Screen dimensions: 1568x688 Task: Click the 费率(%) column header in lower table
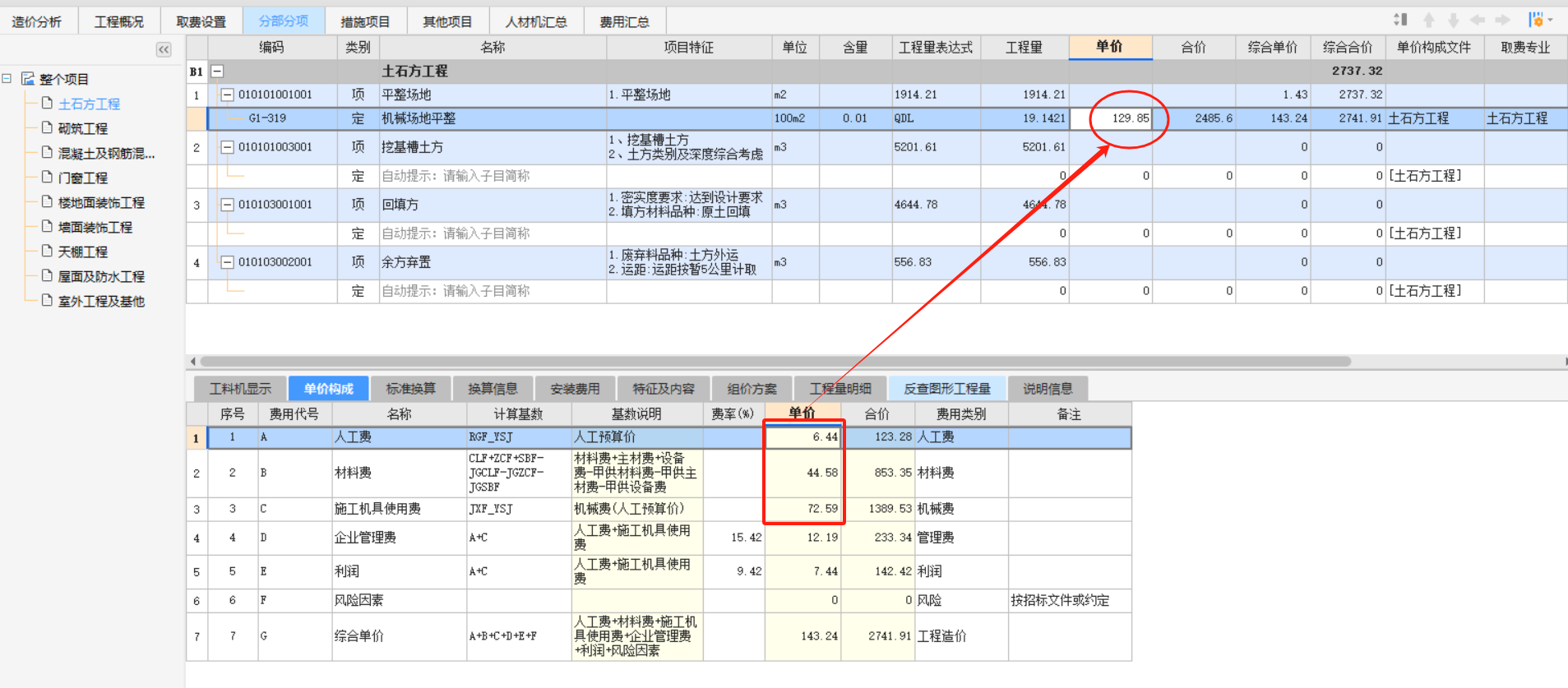coord(733,414)
